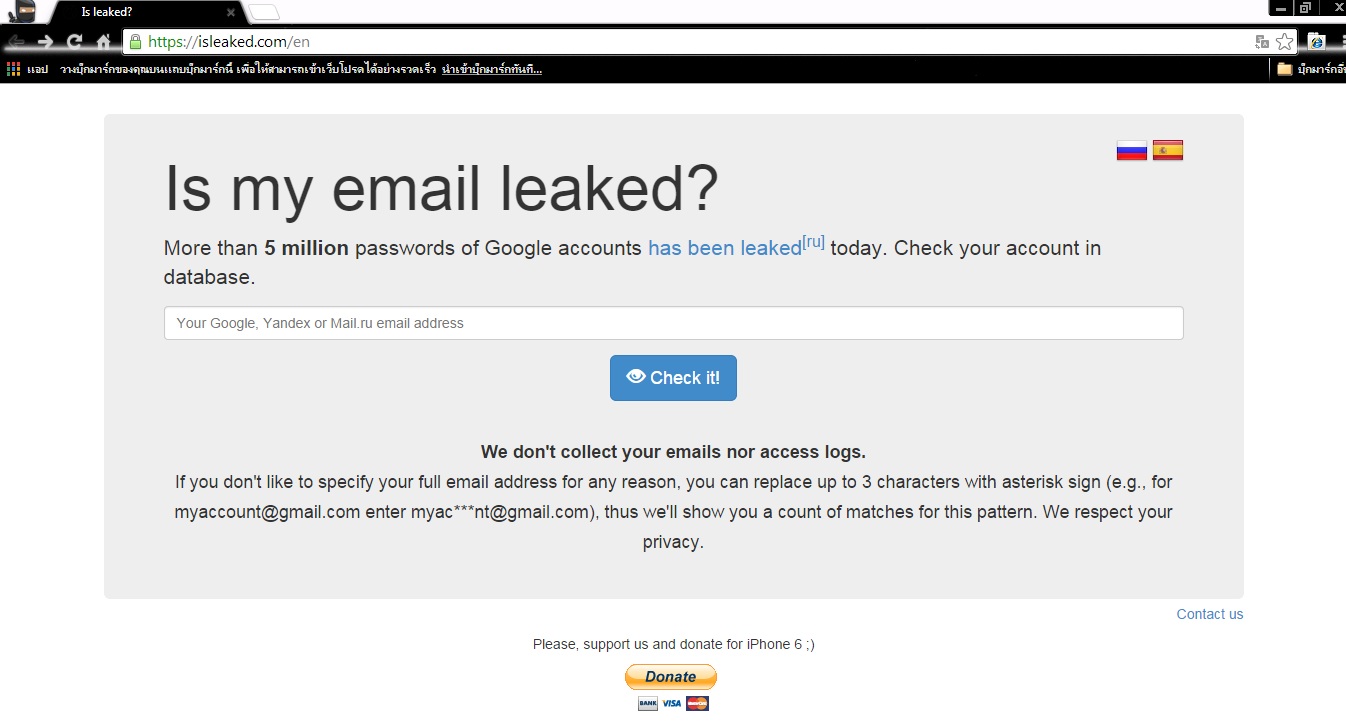Reload the current page
The width and height of the screenshot is (1346, 723).
click(74, 42)
